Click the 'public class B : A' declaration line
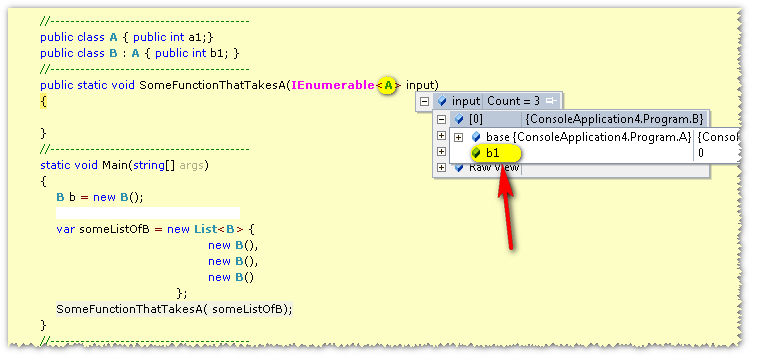This screenshot has width=757, height=362. (x=140, y=53)
